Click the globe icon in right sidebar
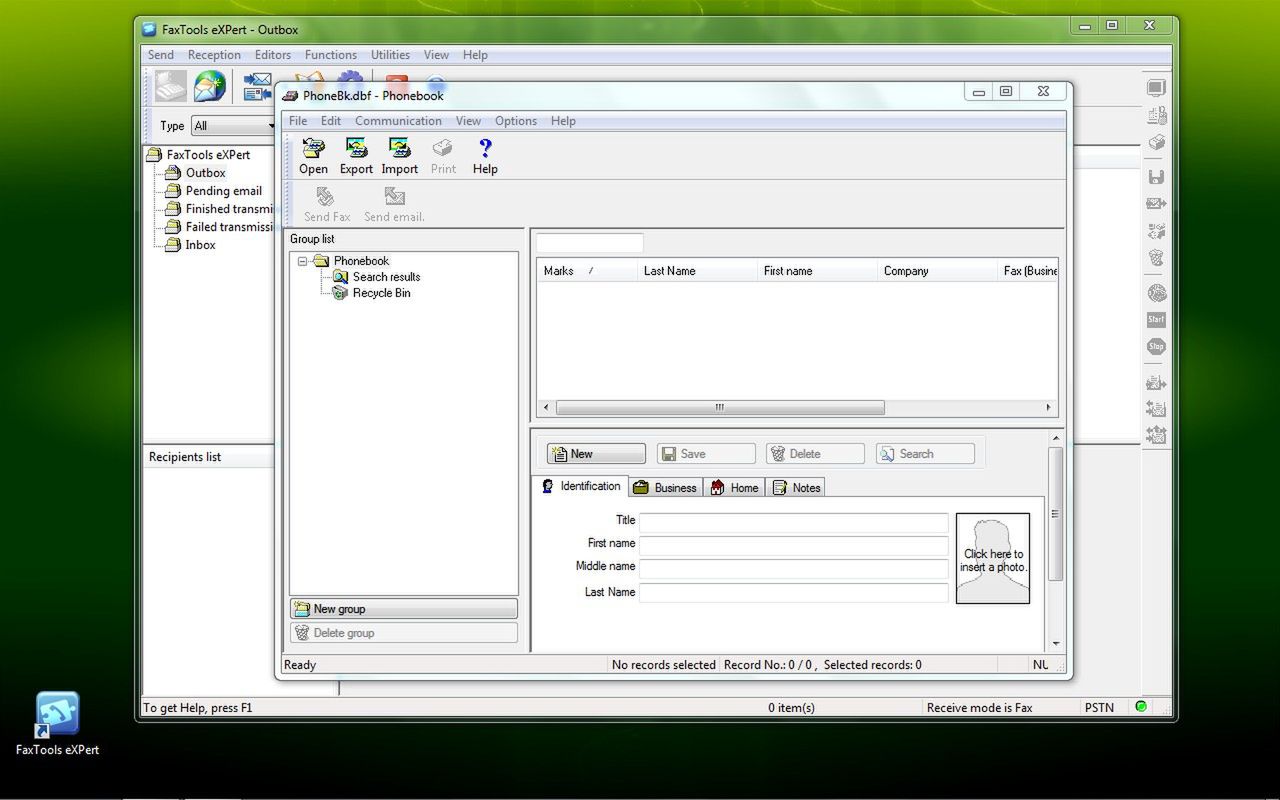This screenshot has height=800, width=1280. (1156, 293)
